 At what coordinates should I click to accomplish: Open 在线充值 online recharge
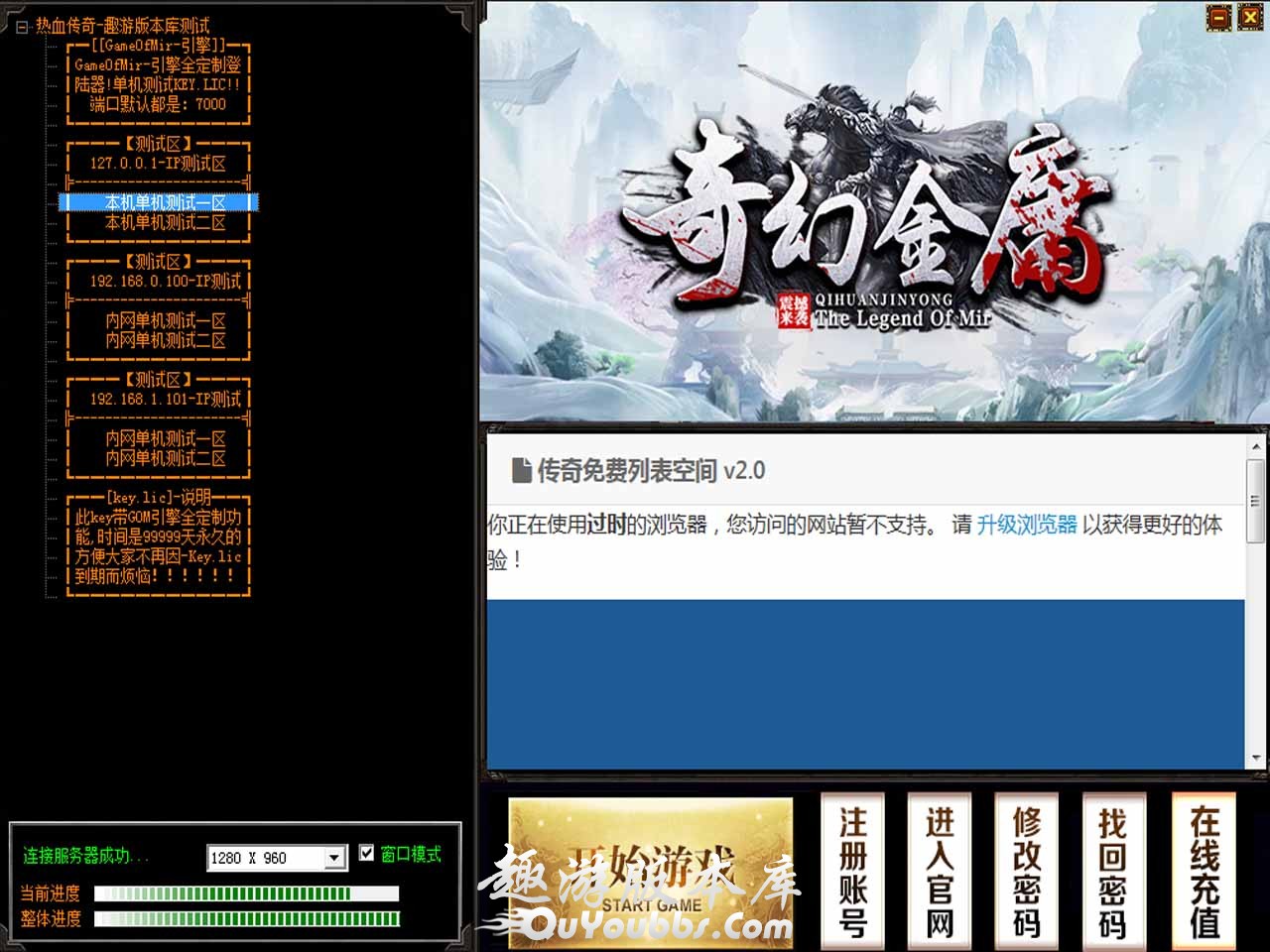click(1203, 871)
